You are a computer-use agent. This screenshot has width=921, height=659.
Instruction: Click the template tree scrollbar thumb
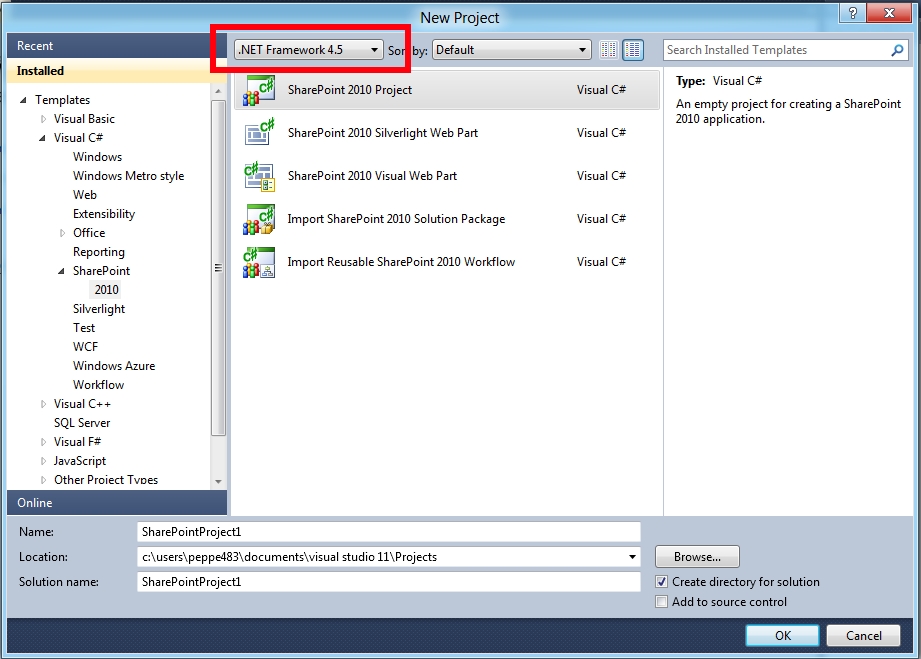[218, 268]
